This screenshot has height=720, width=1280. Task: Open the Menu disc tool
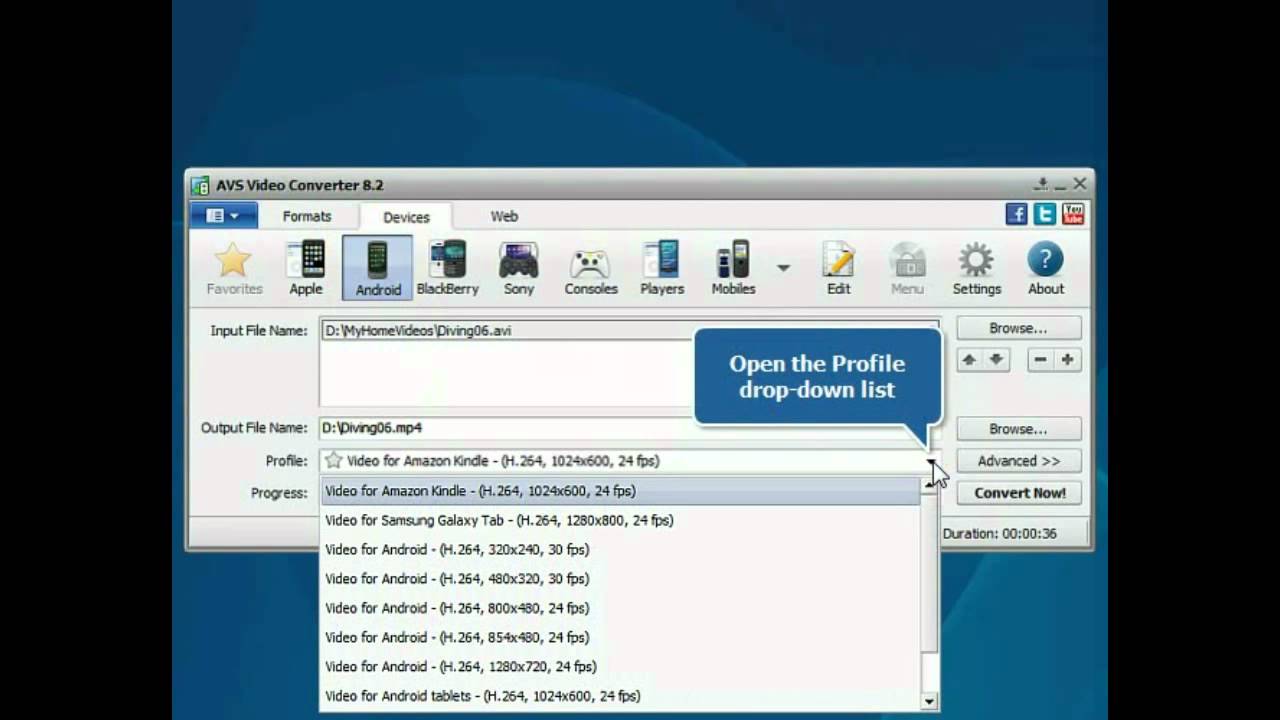pos(907,268)
